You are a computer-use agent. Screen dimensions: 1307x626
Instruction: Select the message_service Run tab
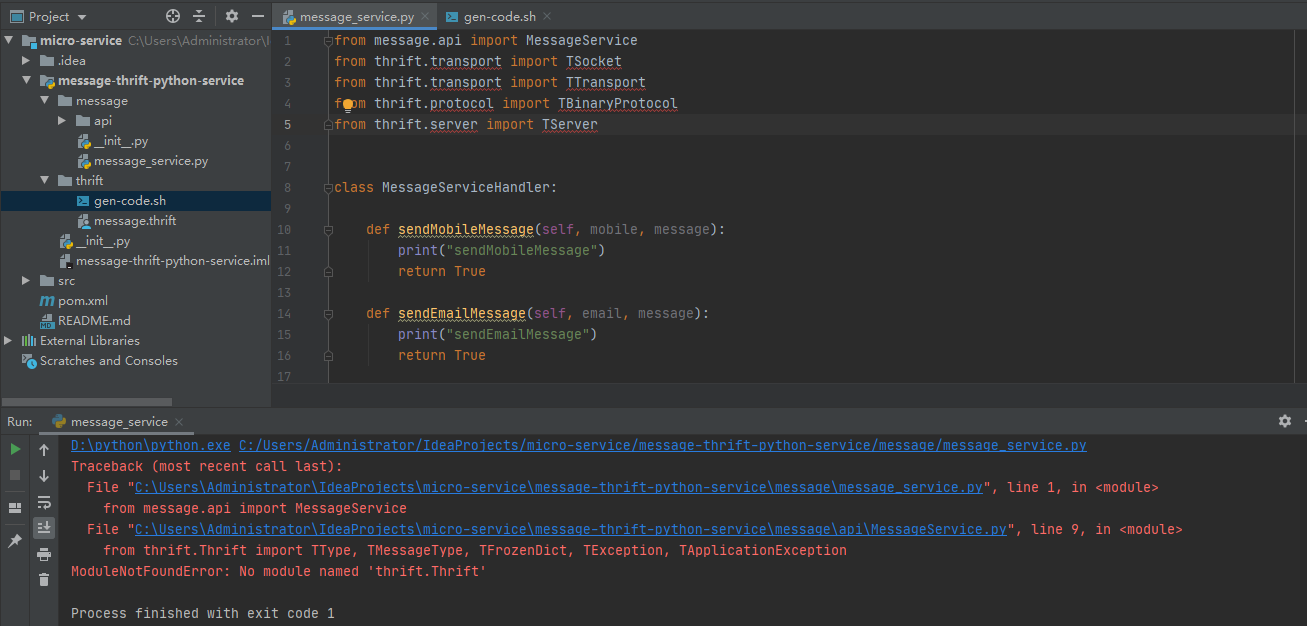pyautogui.click(x=118, y=422)
